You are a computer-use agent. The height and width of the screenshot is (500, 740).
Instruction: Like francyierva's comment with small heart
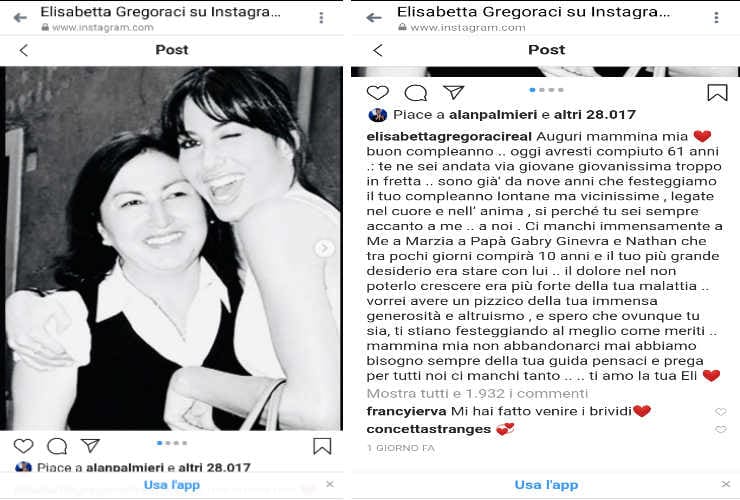(721, 412)
